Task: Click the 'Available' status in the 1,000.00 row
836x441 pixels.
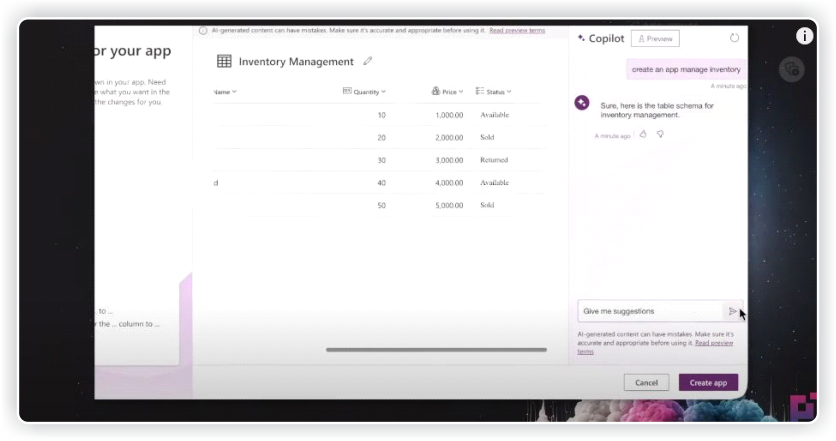Action: [x=494, y=115]
